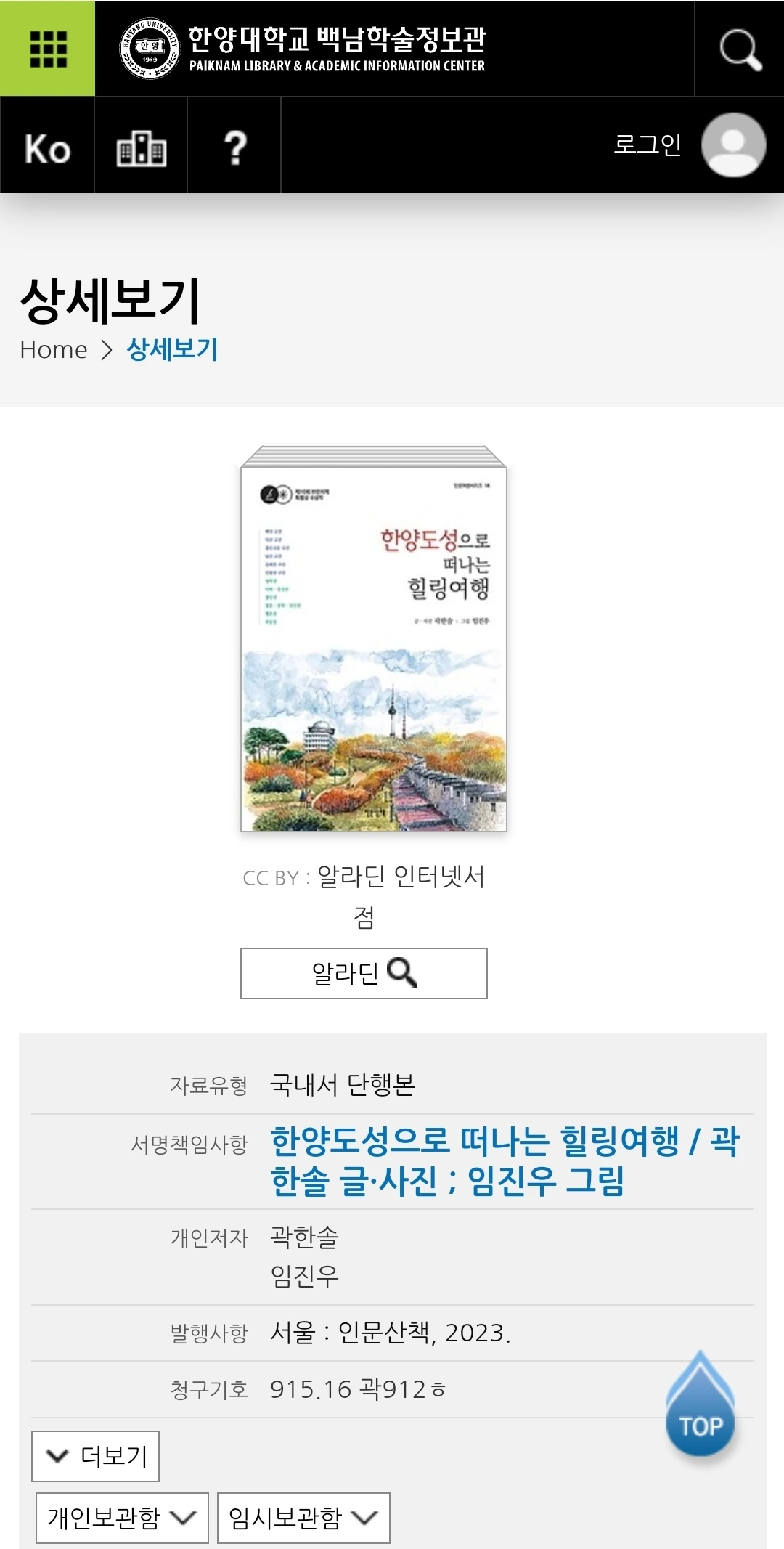This screenshot has width=784, height=1549.
Task: Tap the gray user avatar icon
Action: tap(733, 145)
